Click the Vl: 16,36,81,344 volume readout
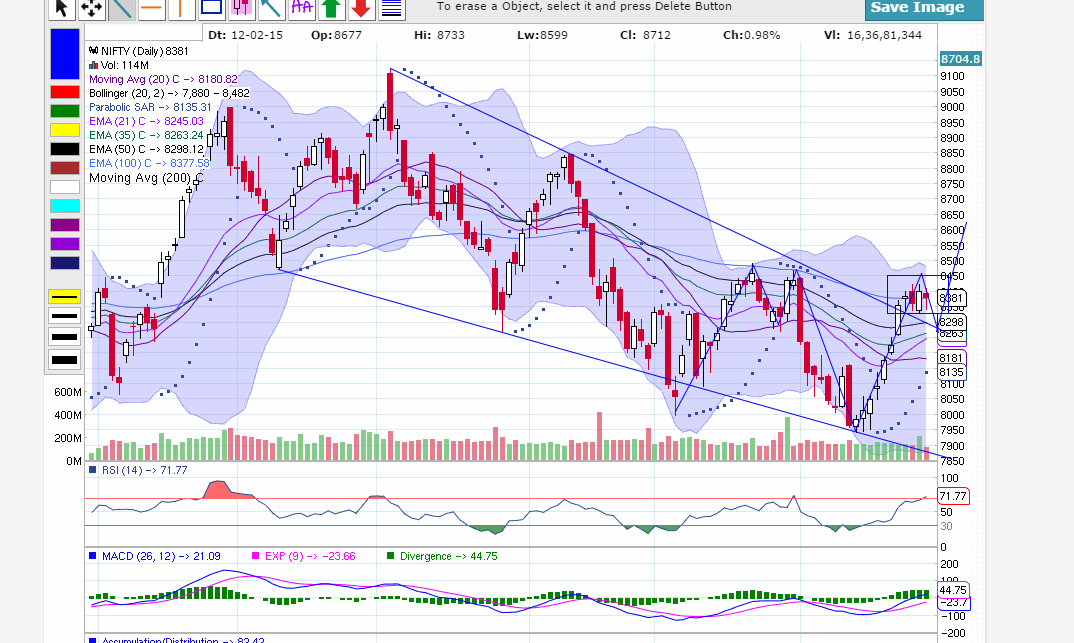This screenshot has width=1074, height=643. click(873, 35)
